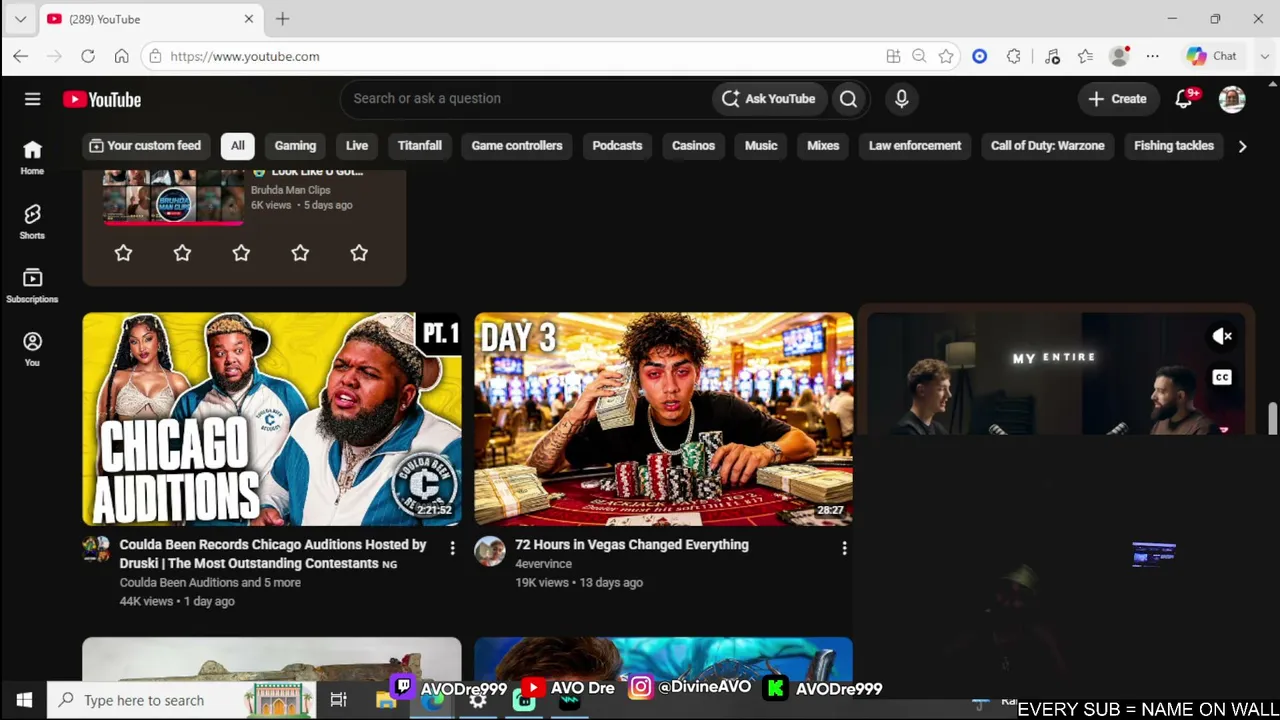Viewport: 1280px width, 720px height.
Task: Show more category chips with right arrow
Action: pyautogui.click(x=1242, y=146)
